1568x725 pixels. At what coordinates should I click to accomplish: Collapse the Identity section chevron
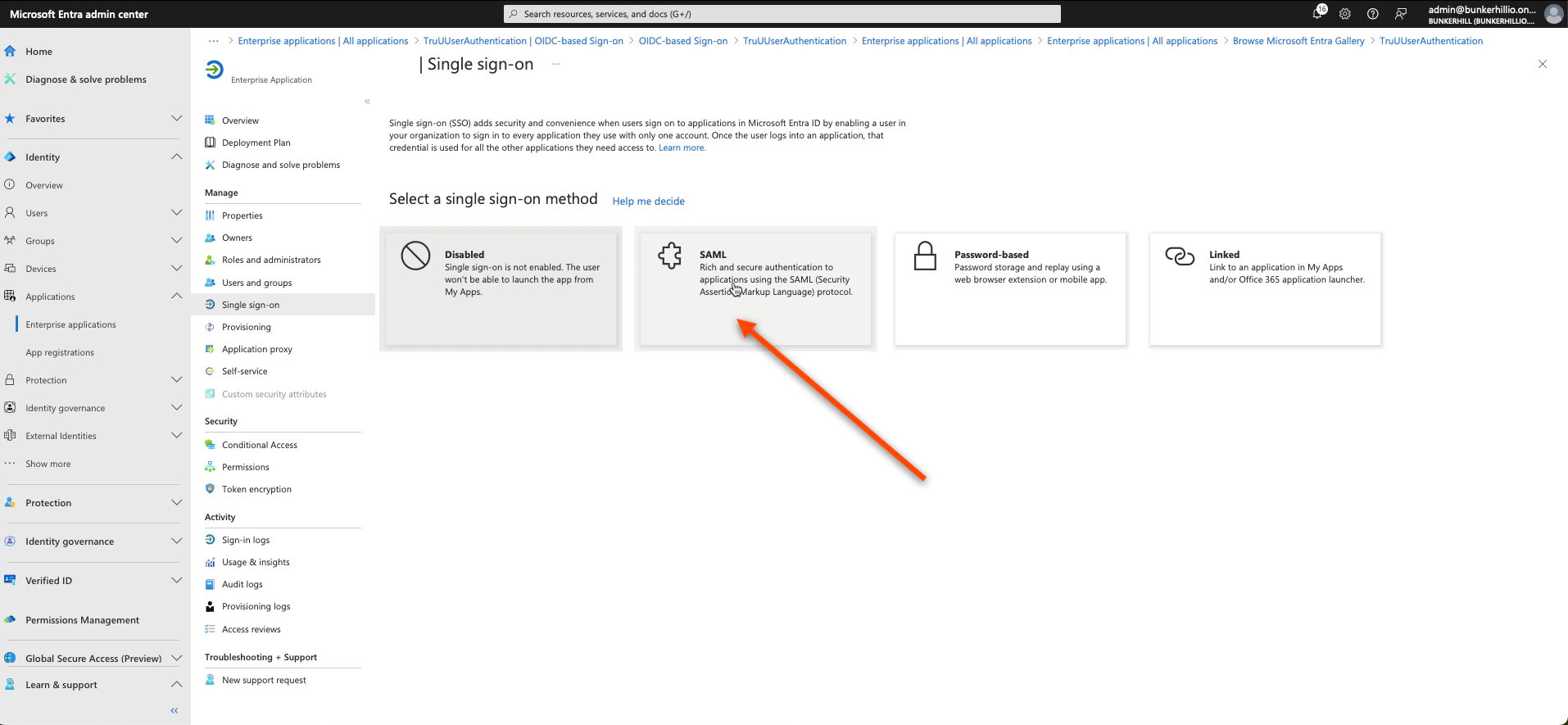click(x=176, y=156)
